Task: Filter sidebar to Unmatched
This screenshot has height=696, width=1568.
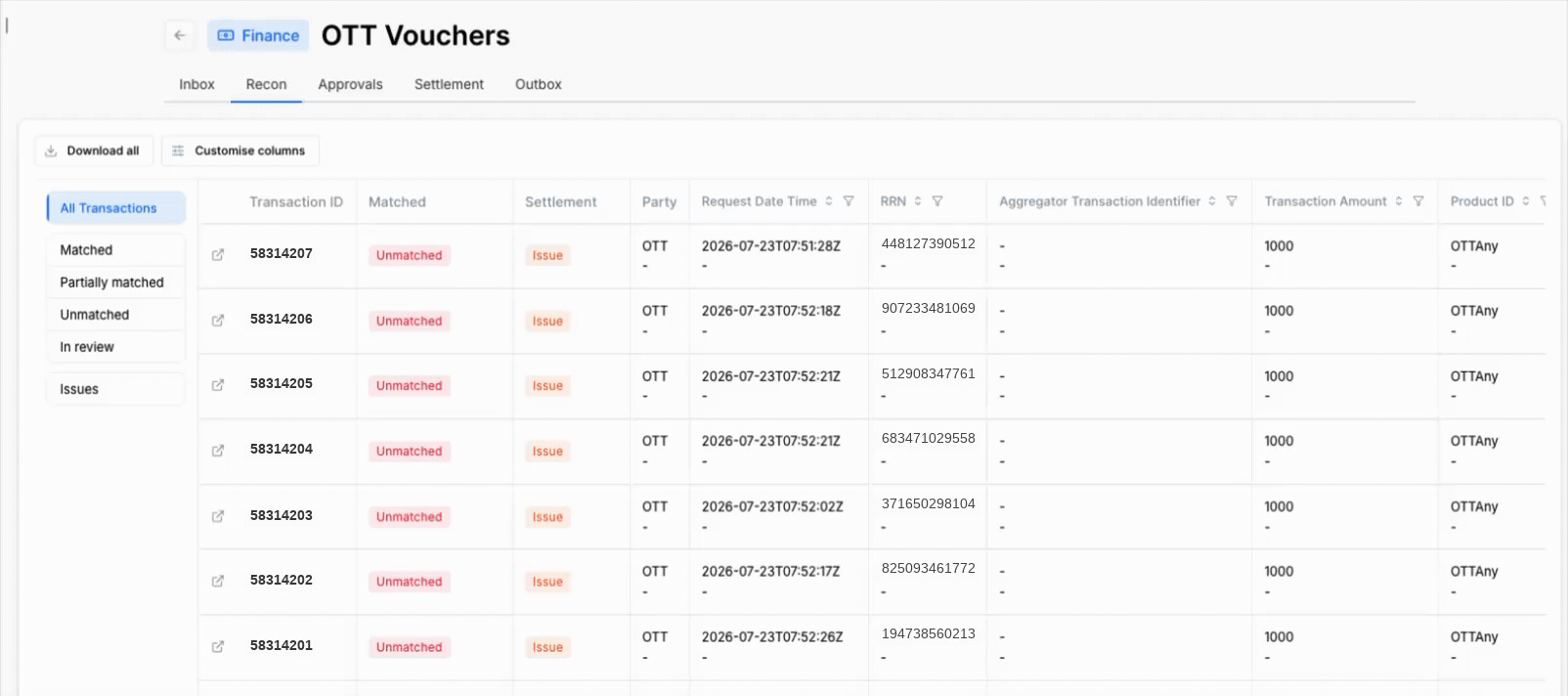Action: coord(116,315)
